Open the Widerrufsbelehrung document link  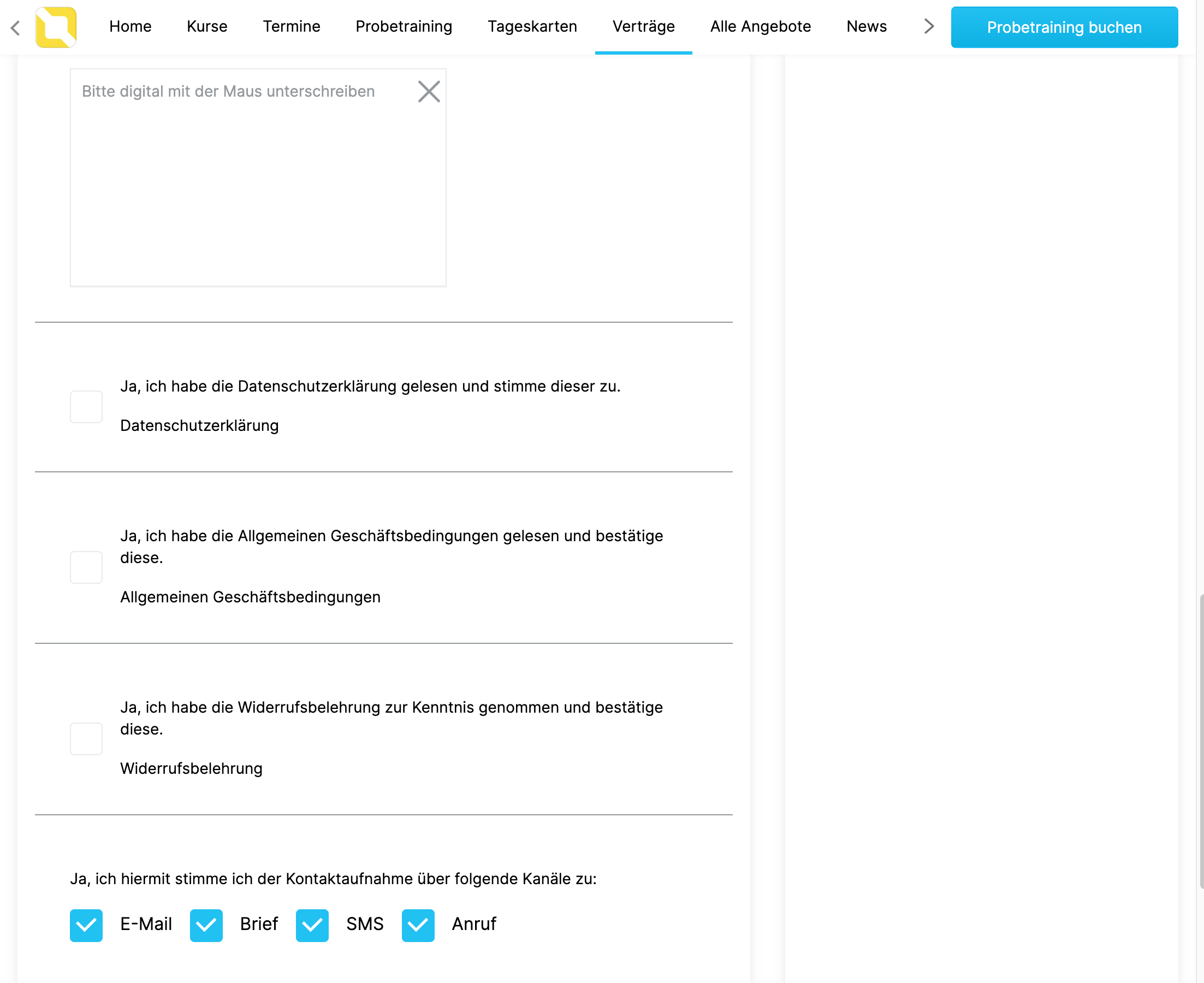tap(191, 768)
